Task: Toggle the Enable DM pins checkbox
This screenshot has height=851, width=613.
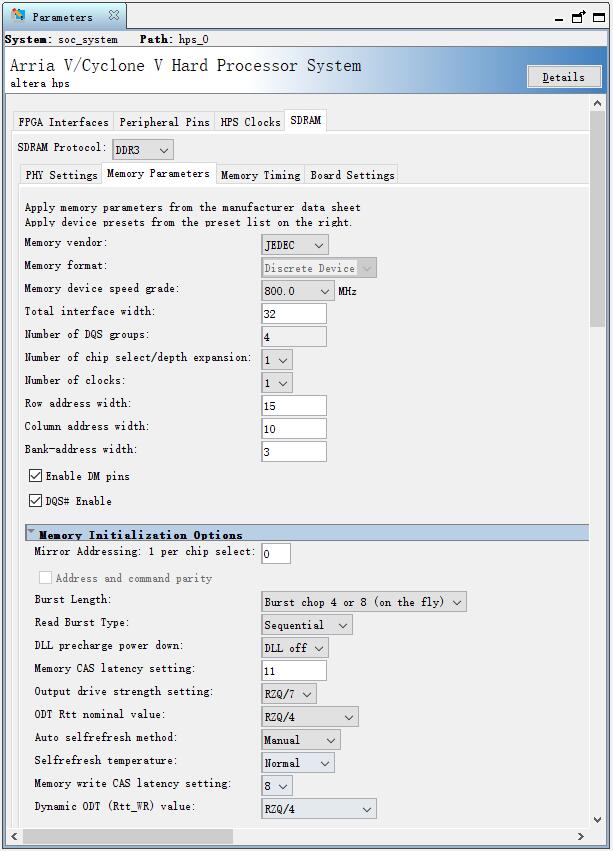Action: [35, 476]
